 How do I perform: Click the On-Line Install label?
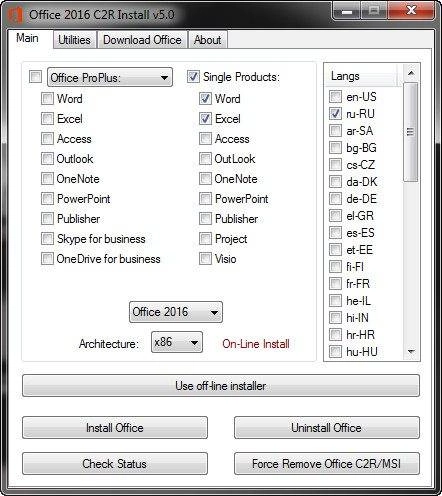pyautogui.click(x=256, y=344)
